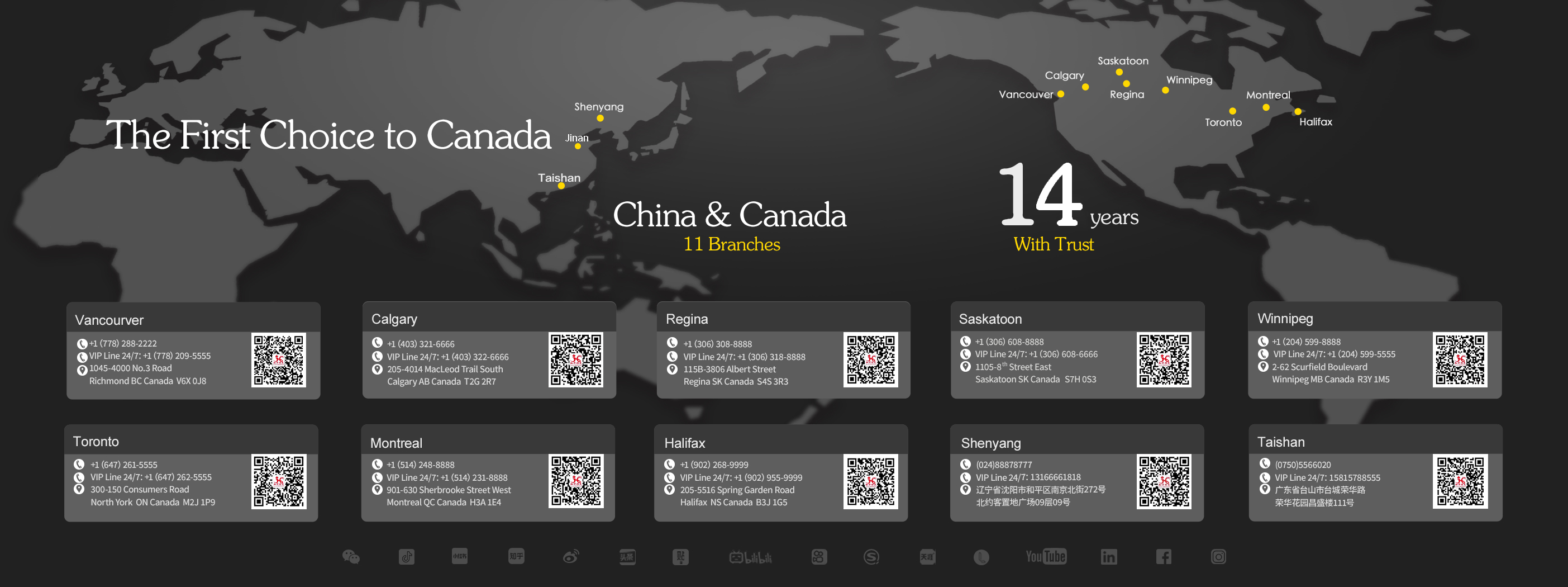This screenshot has width=1568, height=587.
Task: Click the Weibo social icon
Action: click(x=571, y=557)
